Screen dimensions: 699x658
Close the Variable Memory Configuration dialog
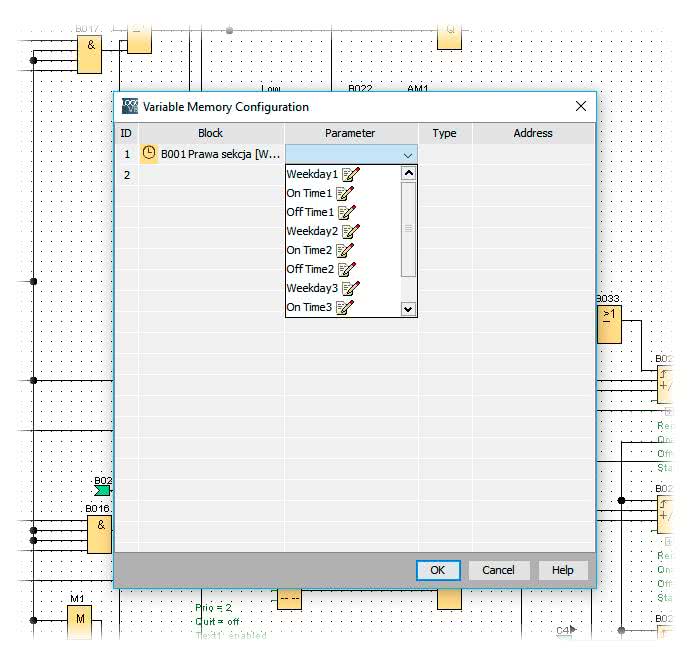(x=580, y=106)
